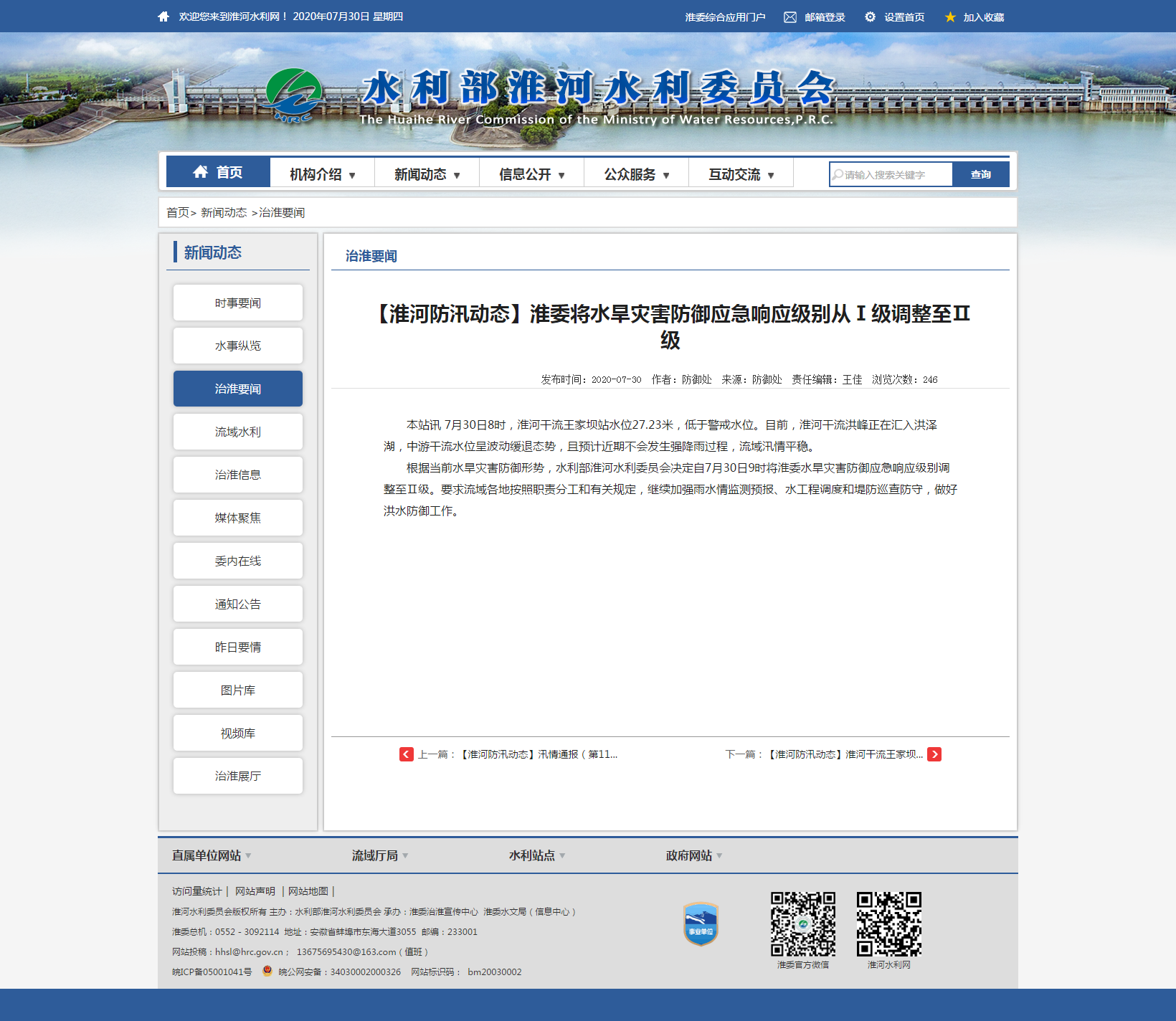Click the home icon in the top bar
The image size is (1176, 1021).
pyautogui.click(x=163, y=16)
